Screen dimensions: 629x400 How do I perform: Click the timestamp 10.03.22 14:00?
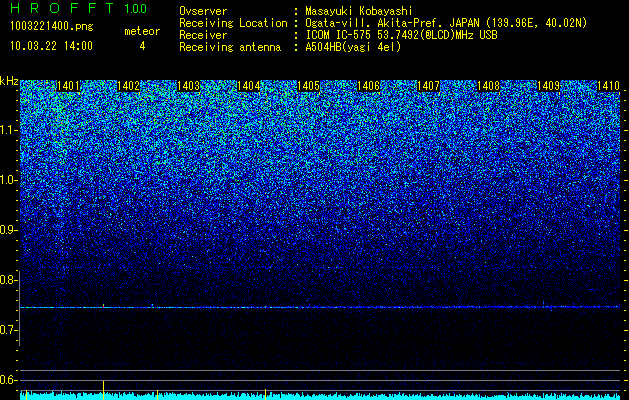click(51, 46)
